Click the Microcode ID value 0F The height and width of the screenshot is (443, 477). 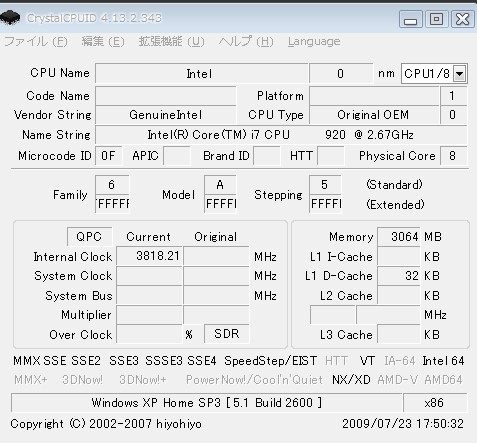coord(109,156)
